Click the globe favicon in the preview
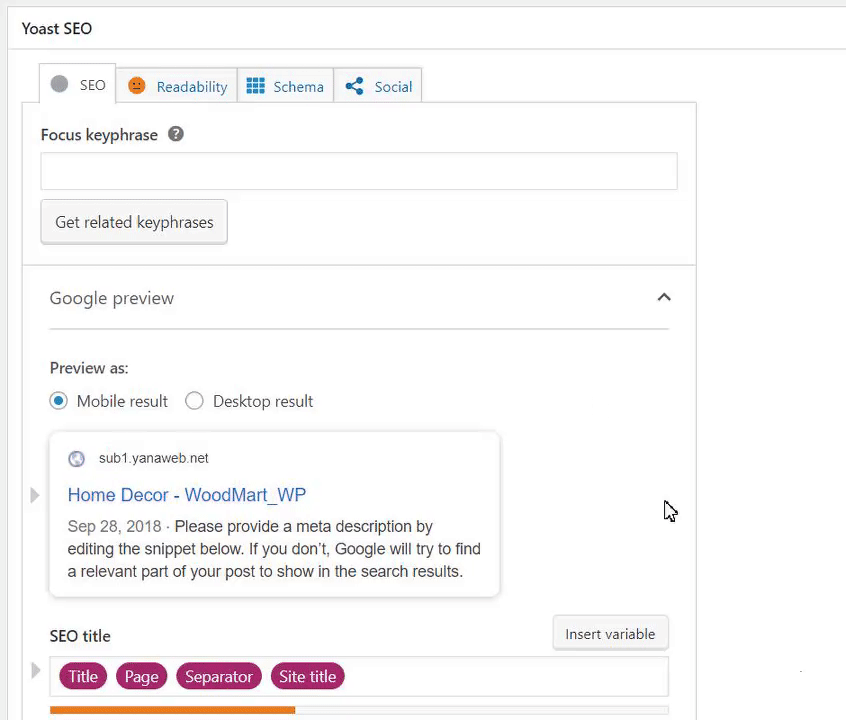Screen dimensions: 846x720 77,459
